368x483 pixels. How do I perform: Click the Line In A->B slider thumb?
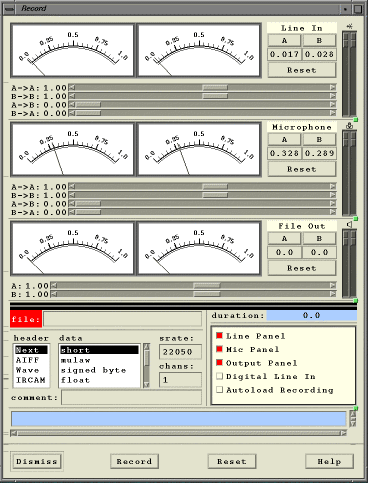(x=88, y=105)
